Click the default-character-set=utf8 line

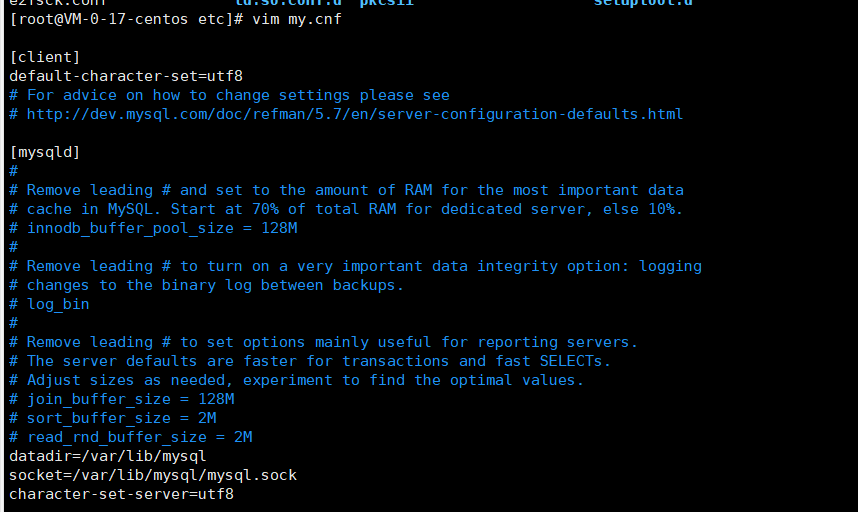point(126,76)
